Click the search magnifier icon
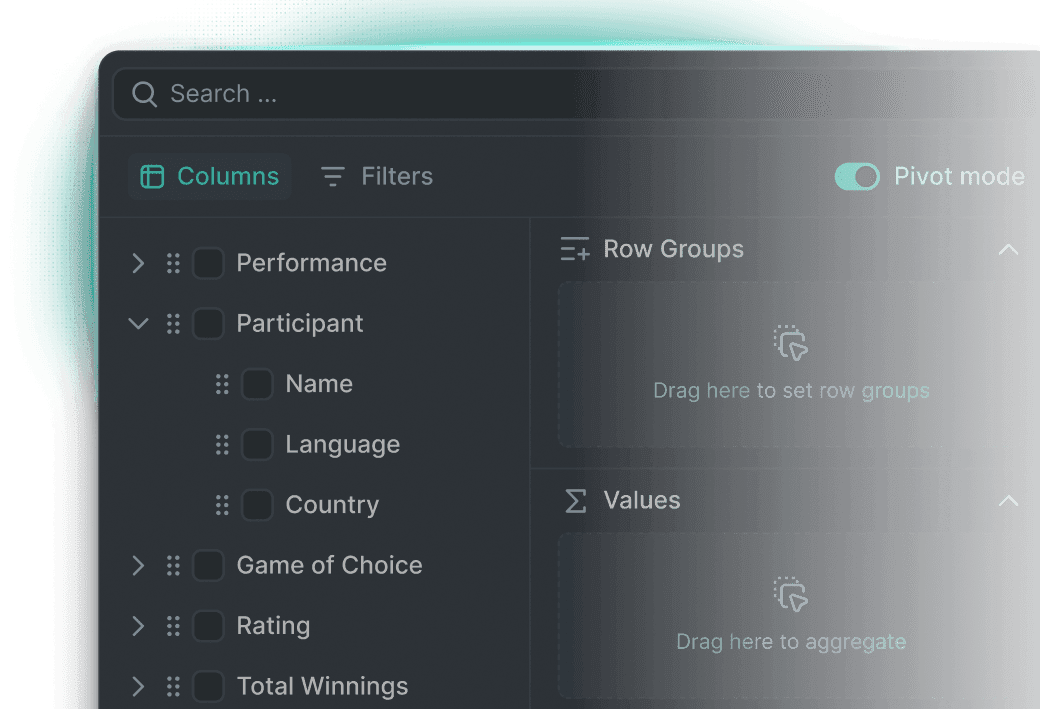1040x709 pixels. (145, 94)
